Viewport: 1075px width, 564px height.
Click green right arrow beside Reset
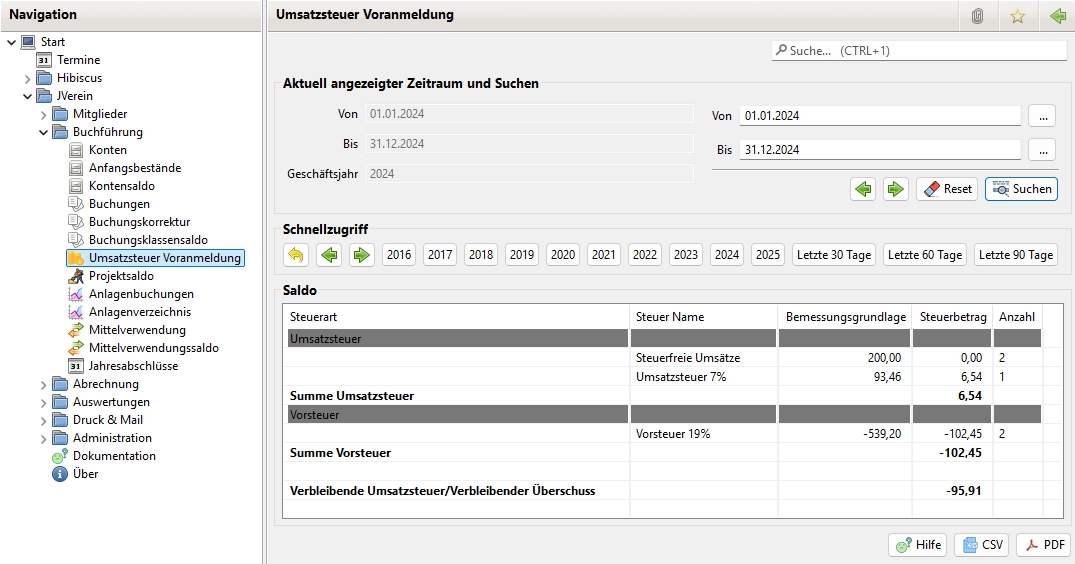895,189
